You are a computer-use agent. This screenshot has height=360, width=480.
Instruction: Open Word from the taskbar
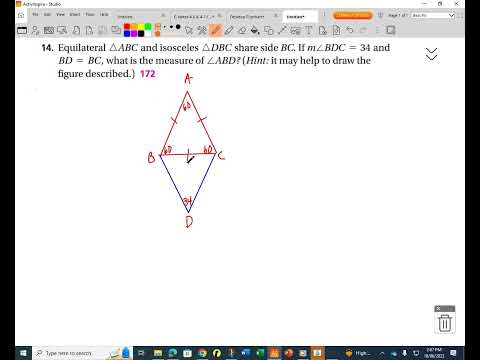(x=245, y=353)
